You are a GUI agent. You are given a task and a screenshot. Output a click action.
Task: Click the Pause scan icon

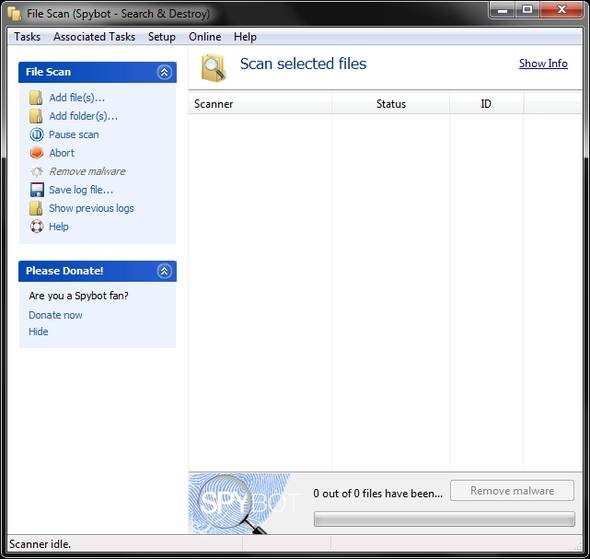pos(36,134)
